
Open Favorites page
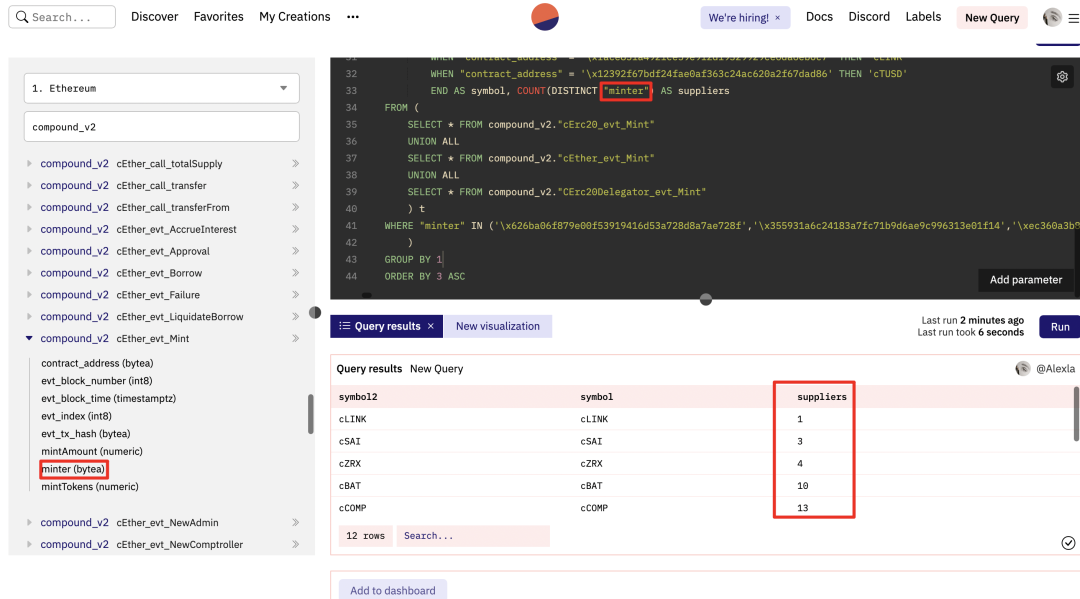218,17
